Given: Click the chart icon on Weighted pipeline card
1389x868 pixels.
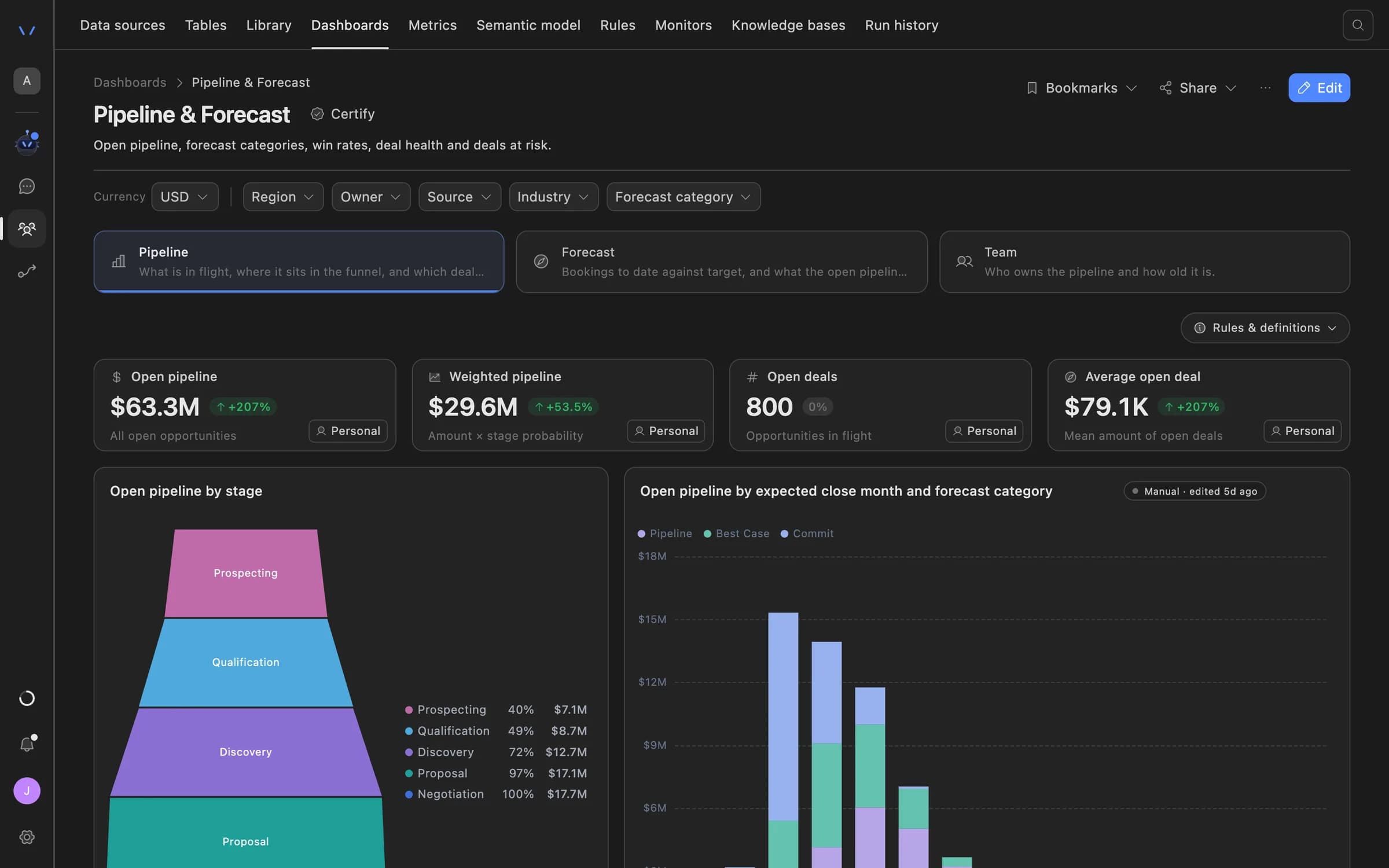Looking at the screenshot, I should pos(434,377).
